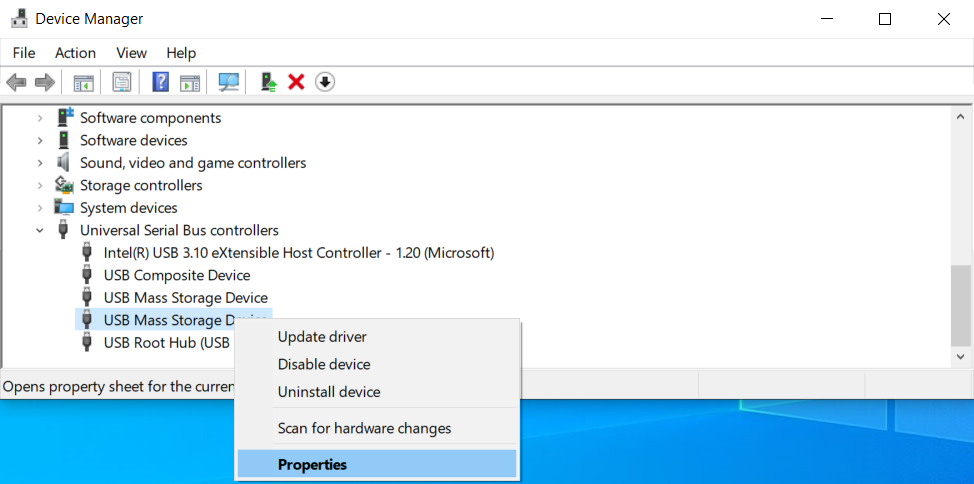Viewport: 974px width, 484px height.
Task: Toggle the console tree pane icon
Action: pyautogui.click(x=83, y=82)
